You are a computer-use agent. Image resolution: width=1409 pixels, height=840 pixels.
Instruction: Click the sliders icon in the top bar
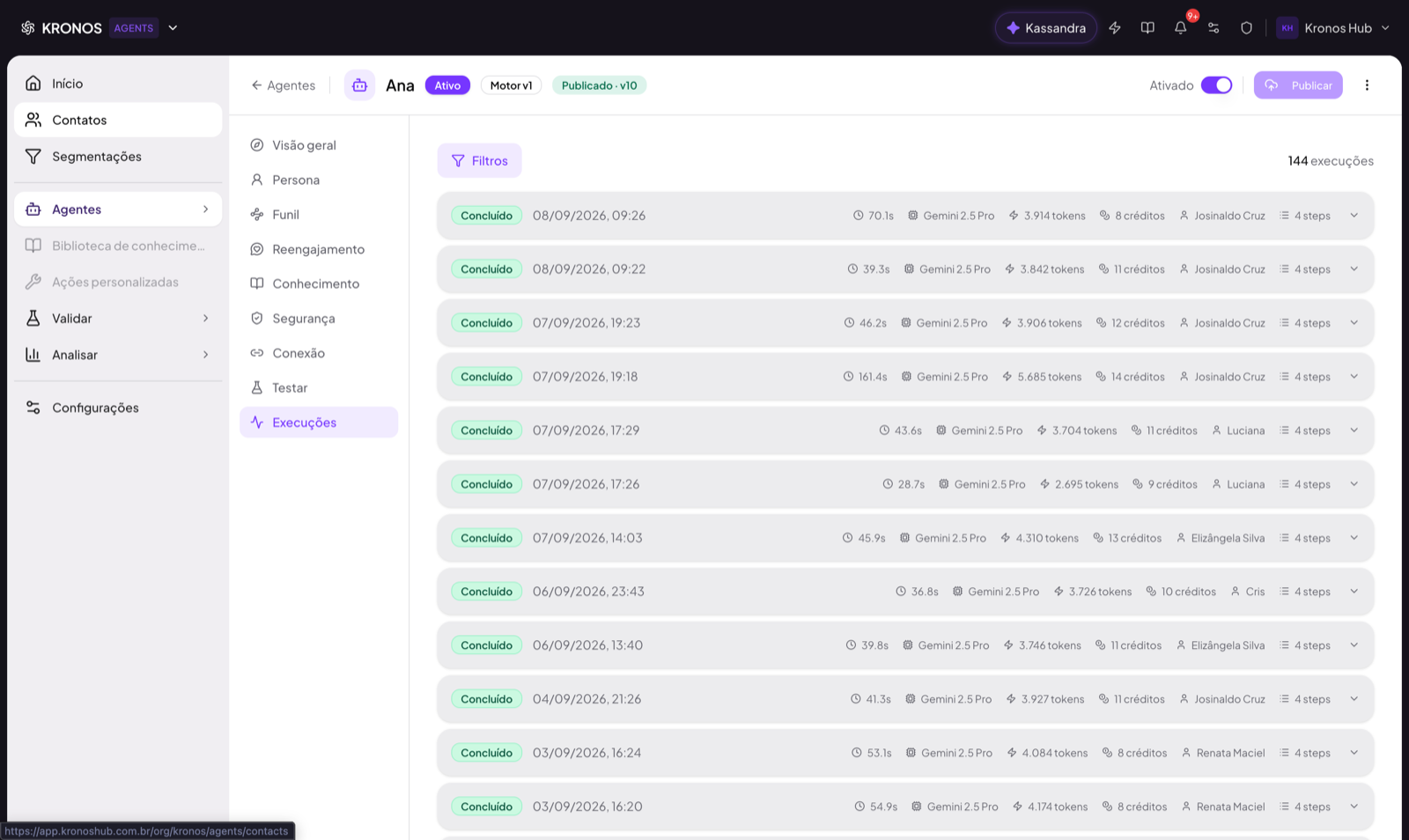1214,28
